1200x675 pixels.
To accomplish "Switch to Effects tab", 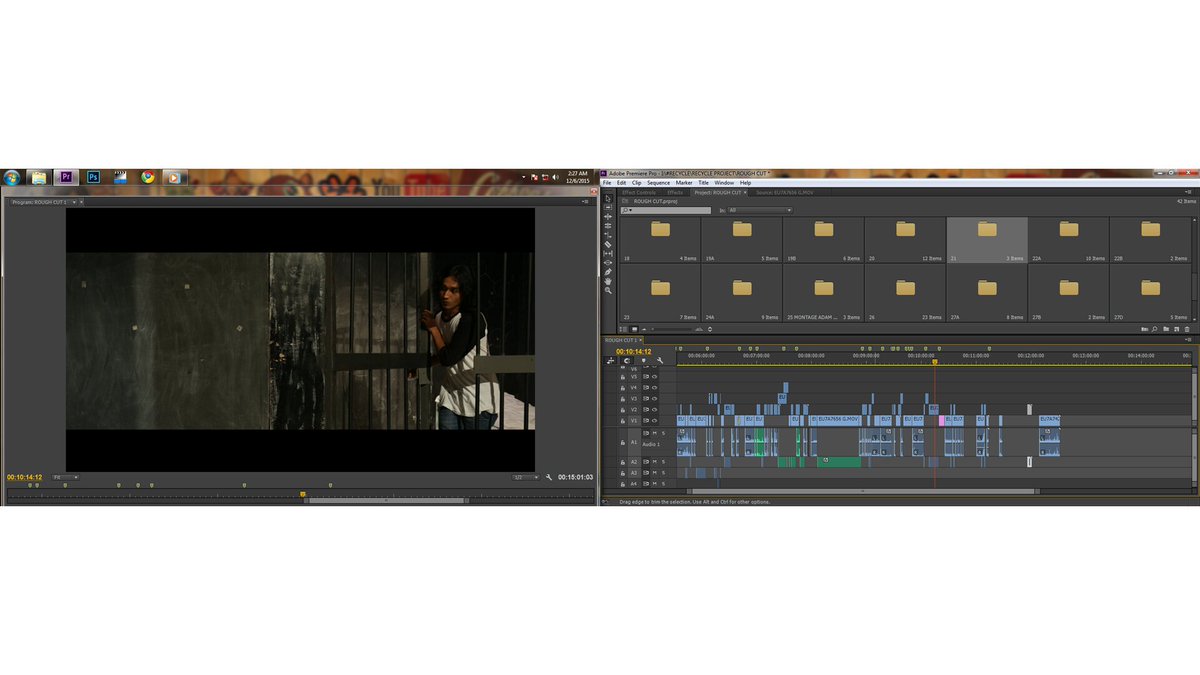I will [x=675, y=192].
